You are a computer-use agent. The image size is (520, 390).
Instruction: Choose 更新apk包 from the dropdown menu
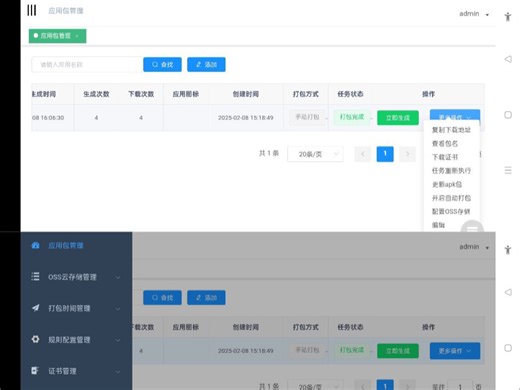click(x=447, y=184)
